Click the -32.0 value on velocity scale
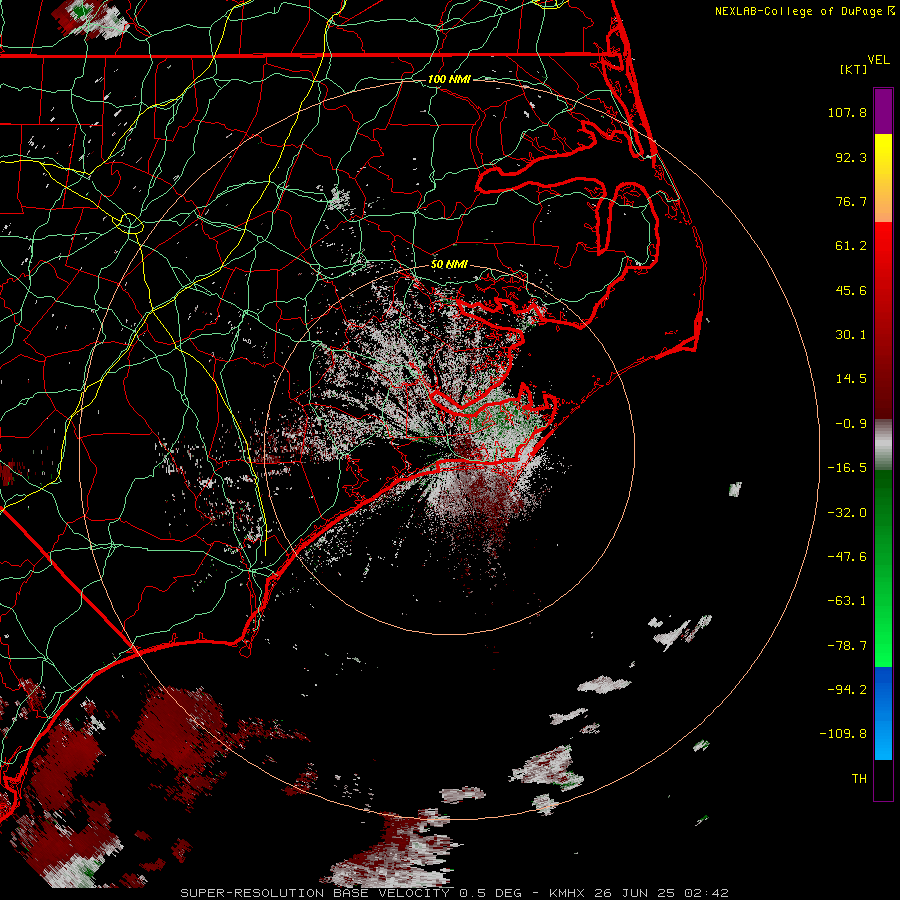 [847, 513]
